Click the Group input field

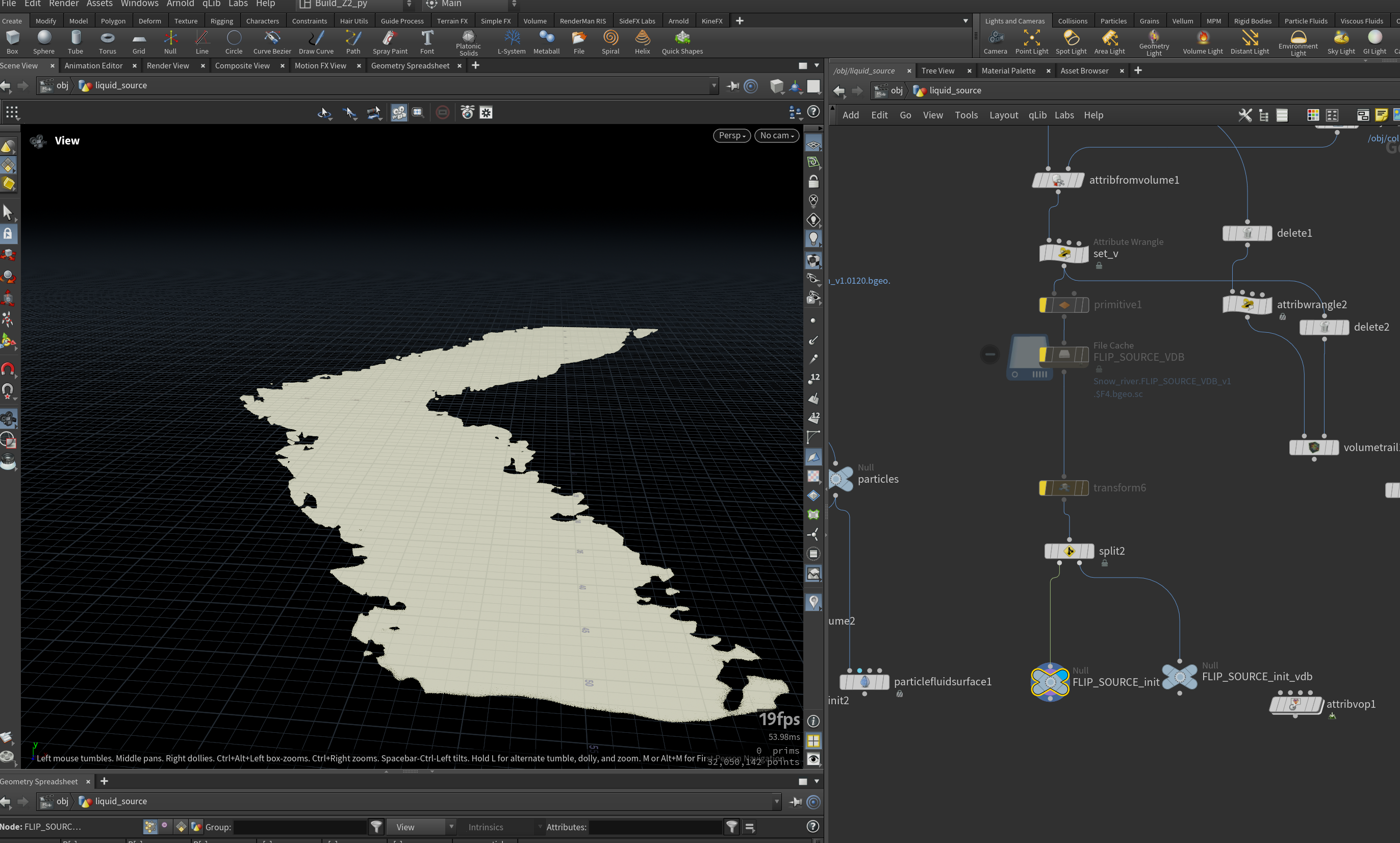tap(300, 827)
